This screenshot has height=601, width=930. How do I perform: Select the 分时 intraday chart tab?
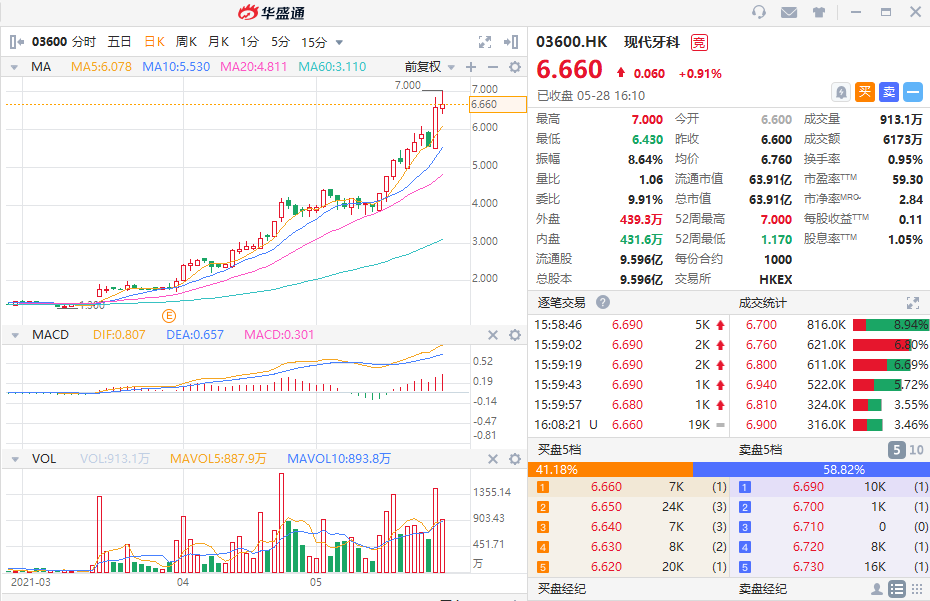click(84, 42)
